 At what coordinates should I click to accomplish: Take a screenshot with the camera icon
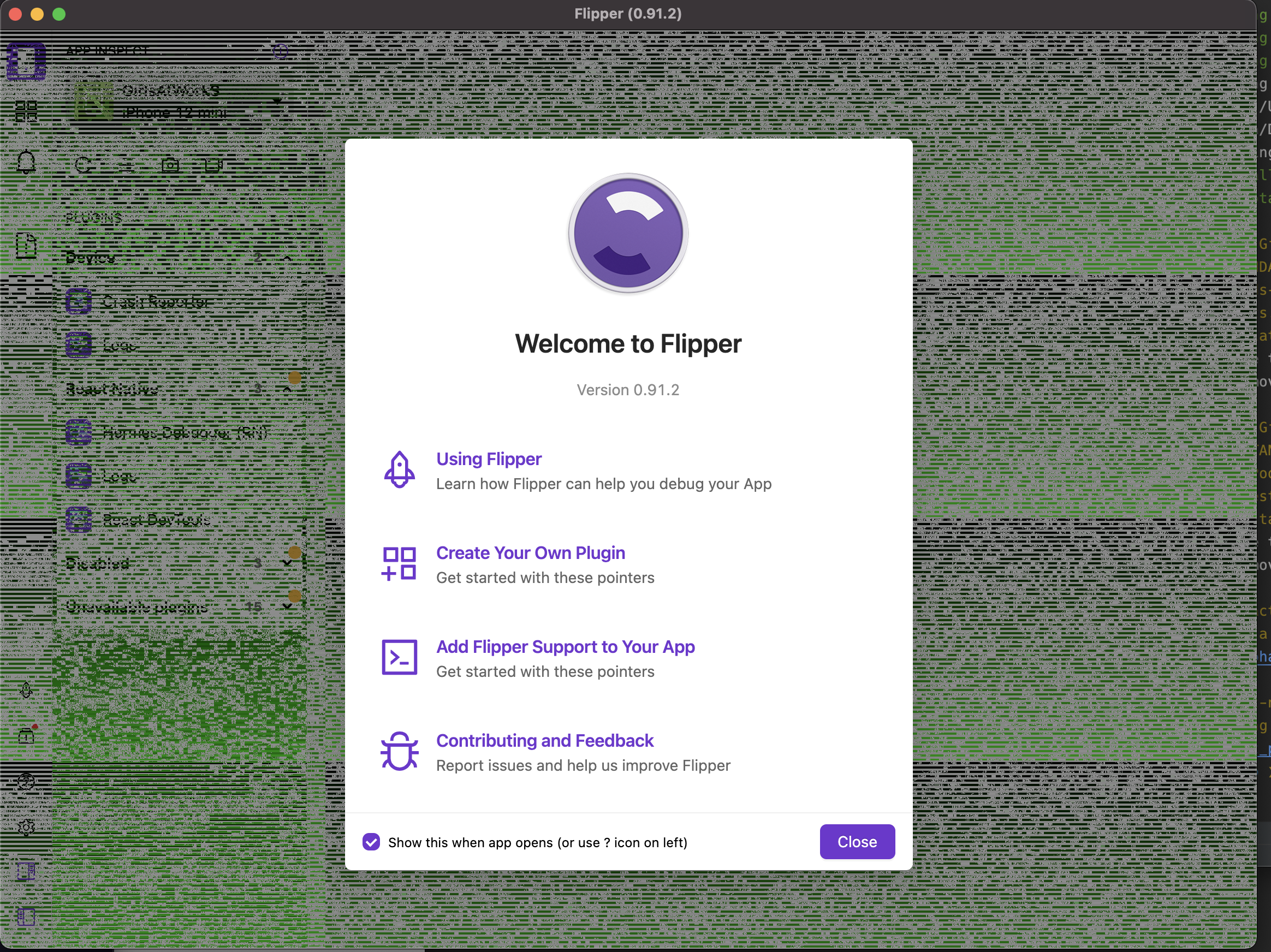[x=171, y=165]
